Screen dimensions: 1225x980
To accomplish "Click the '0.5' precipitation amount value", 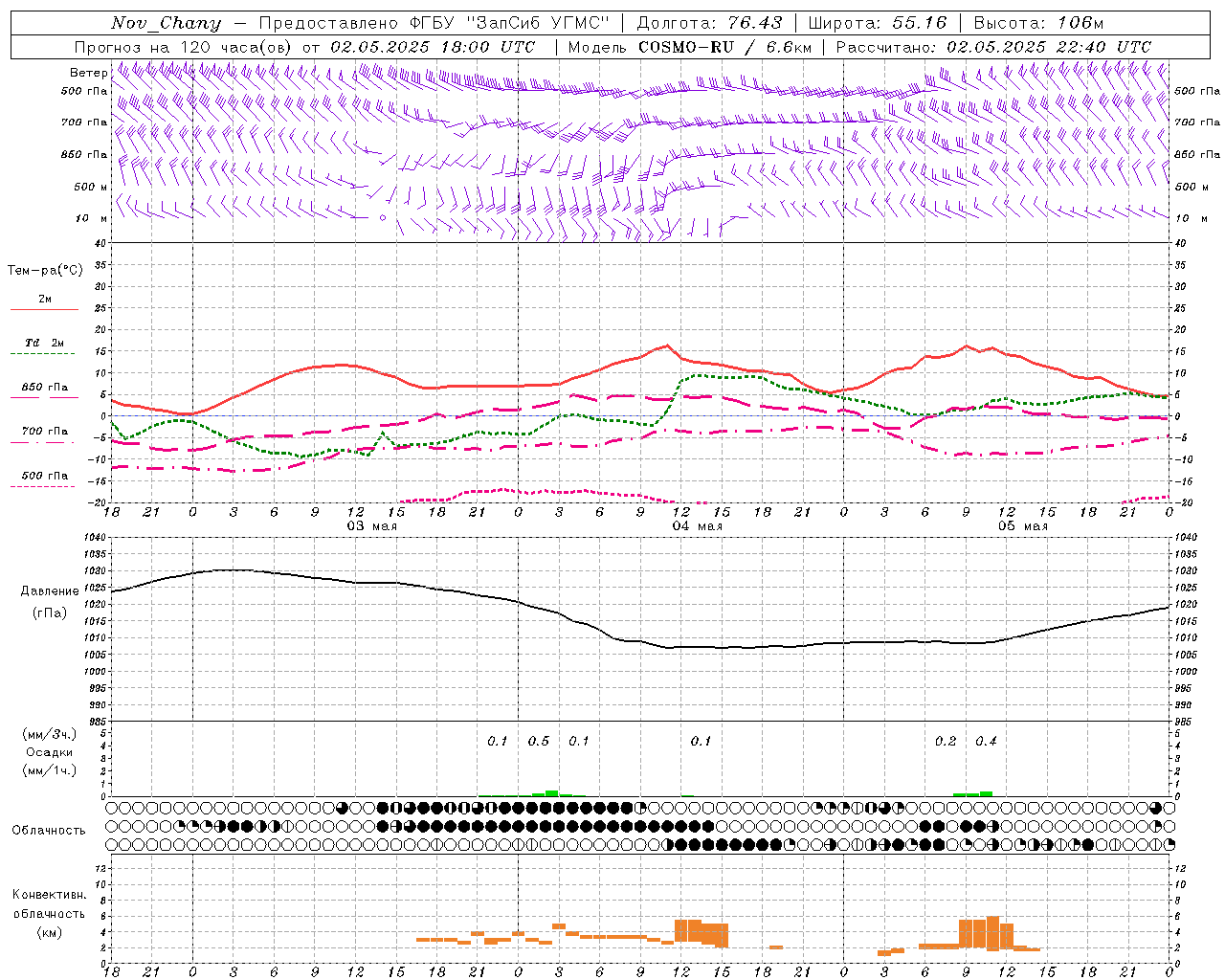I will coord(539,741).
